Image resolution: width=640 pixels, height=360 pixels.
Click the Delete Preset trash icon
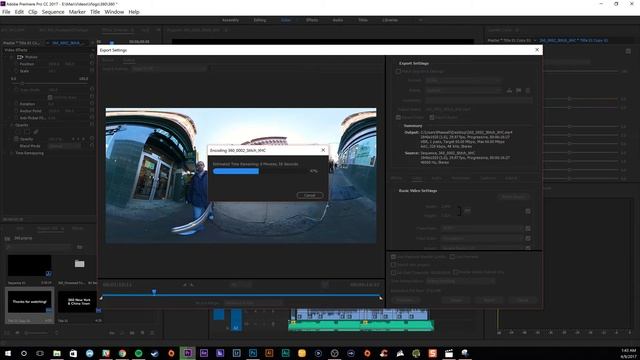[x=528, y=90]
